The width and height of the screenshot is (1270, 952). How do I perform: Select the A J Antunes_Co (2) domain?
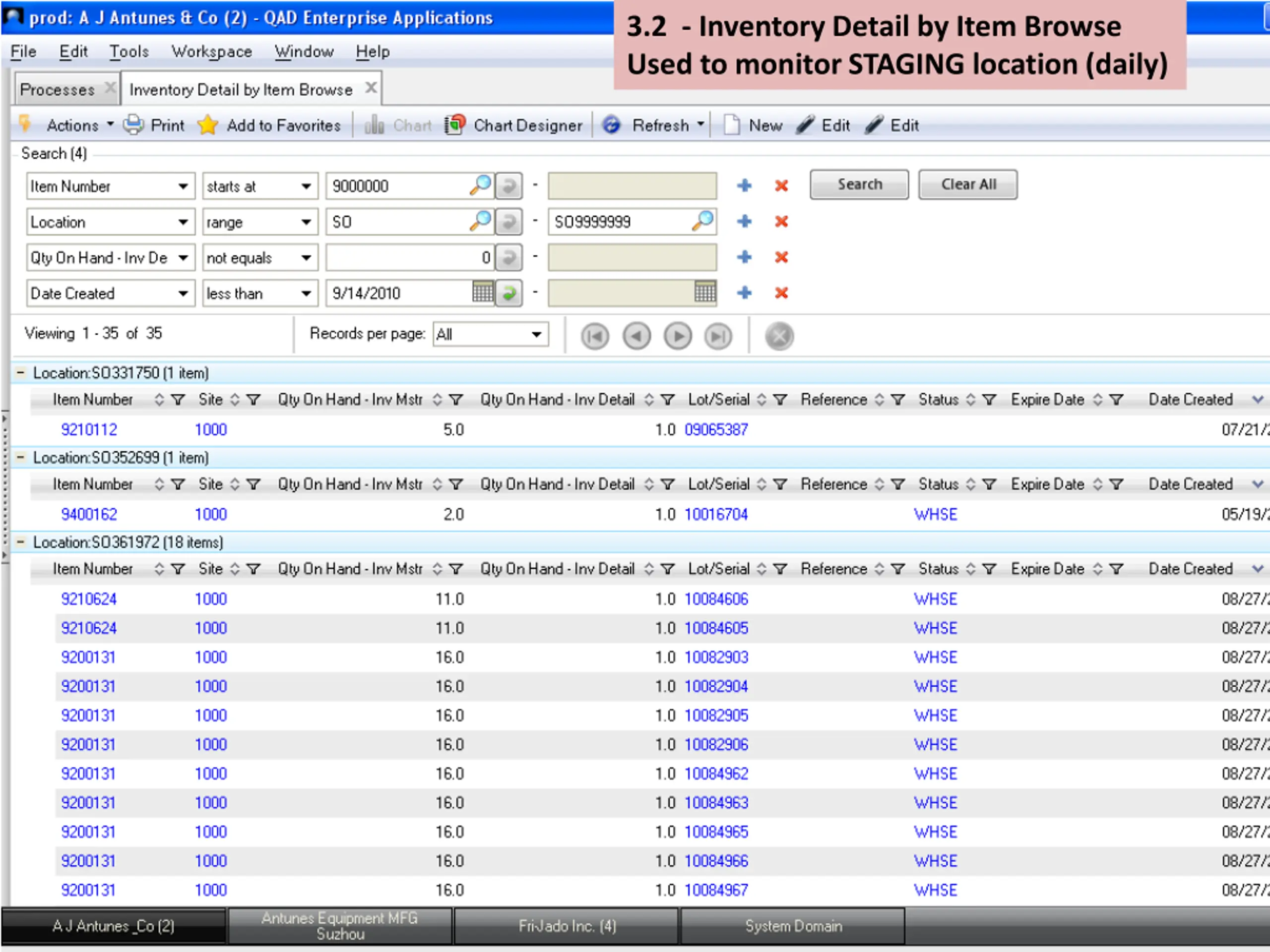(x=113, y=926)
